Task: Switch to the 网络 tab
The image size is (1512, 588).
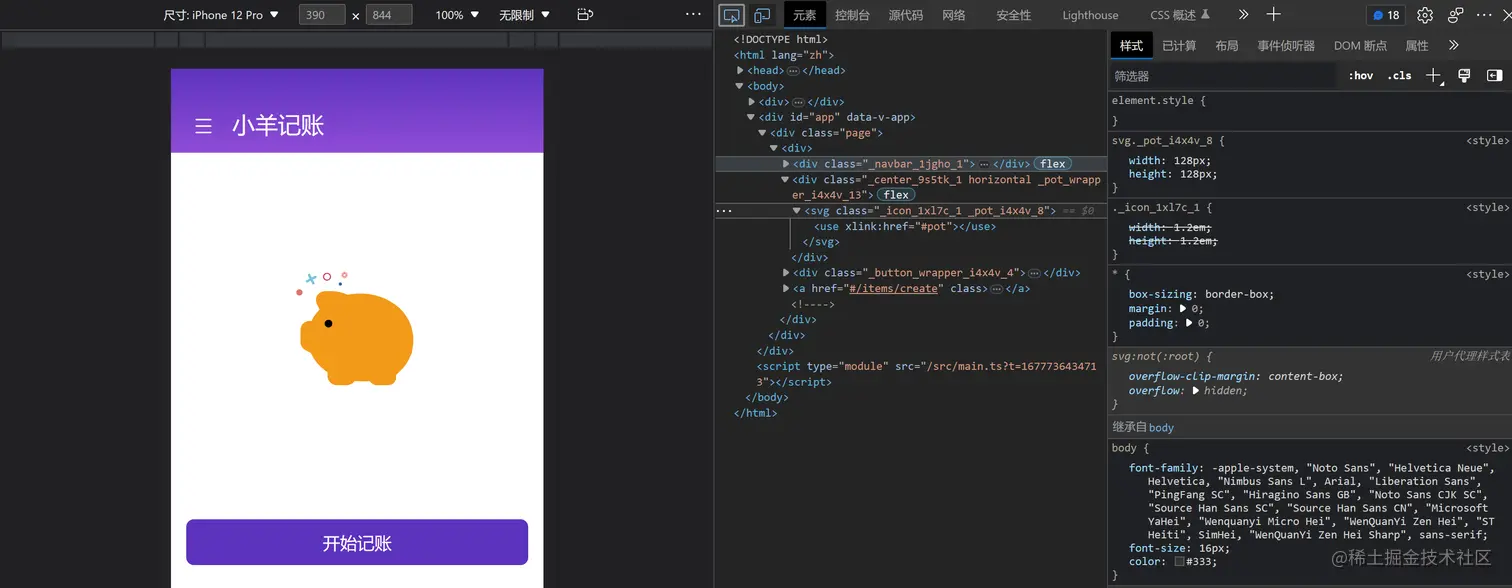Action: 954,15
